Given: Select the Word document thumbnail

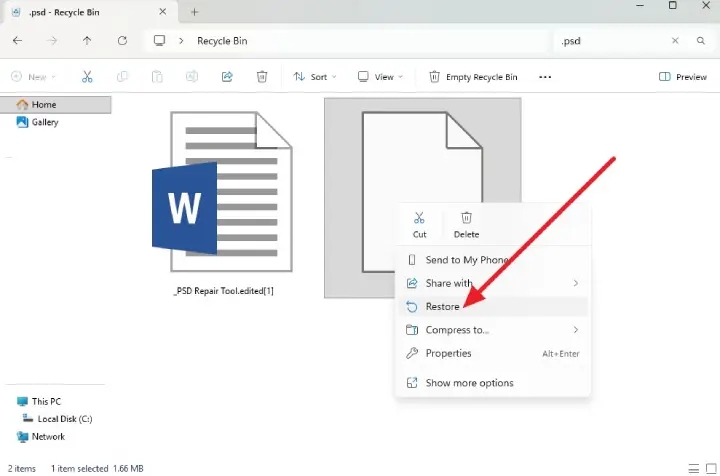Looking at the screenshot, I should tap(222, 192).
